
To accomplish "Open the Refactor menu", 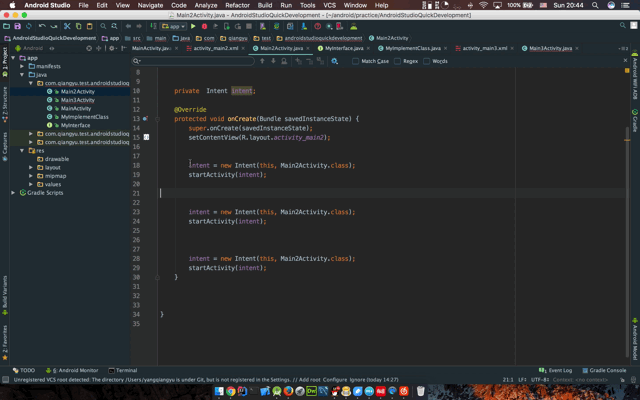I will tap(237, 5).
